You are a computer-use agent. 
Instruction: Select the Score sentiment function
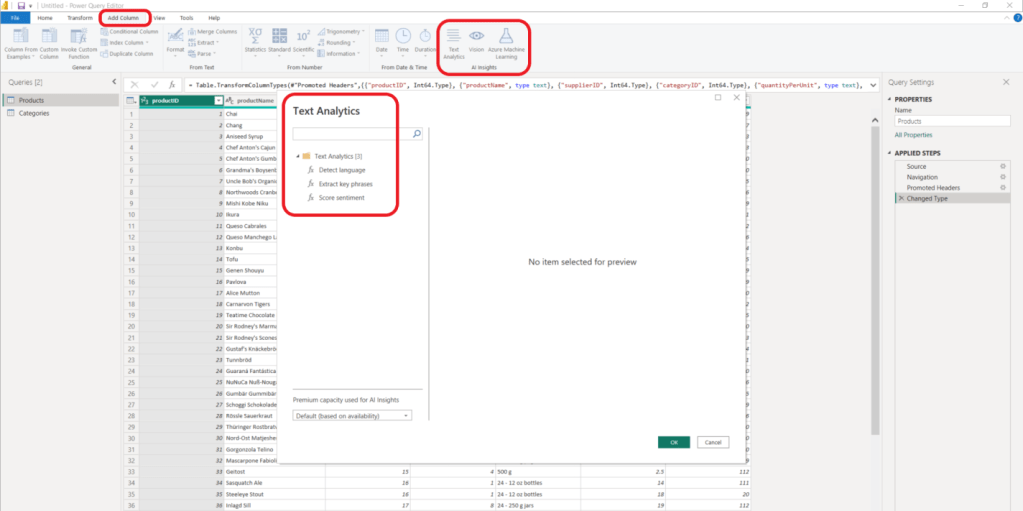pos(341,198)
